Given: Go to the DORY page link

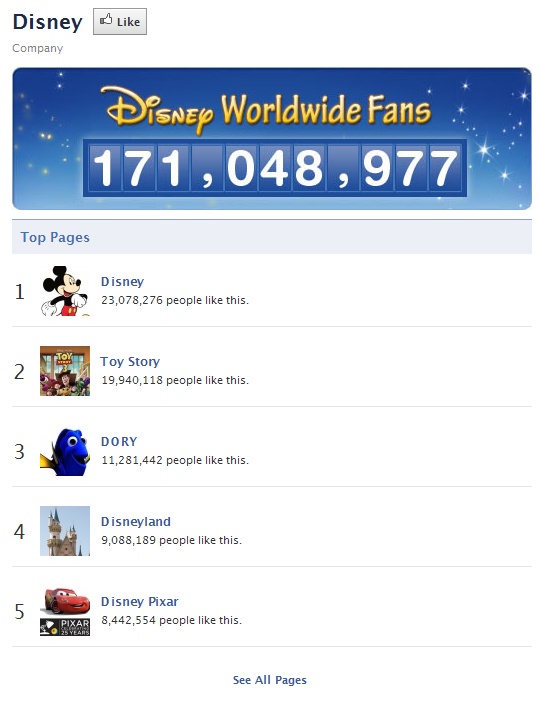Looking at the screenshot, I should click(119, 442).
